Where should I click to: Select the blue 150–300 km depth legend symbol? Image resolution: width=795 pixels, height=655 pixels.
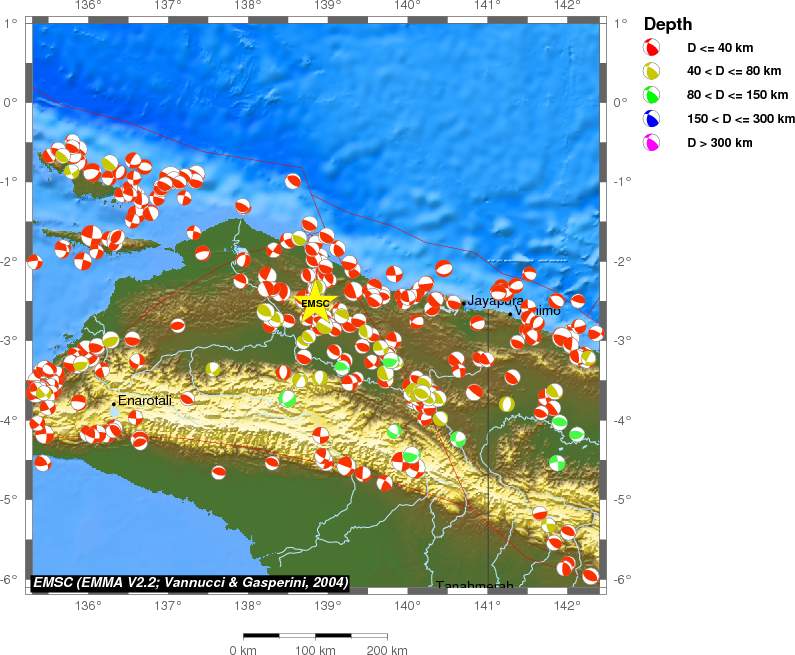click(652, 120)
